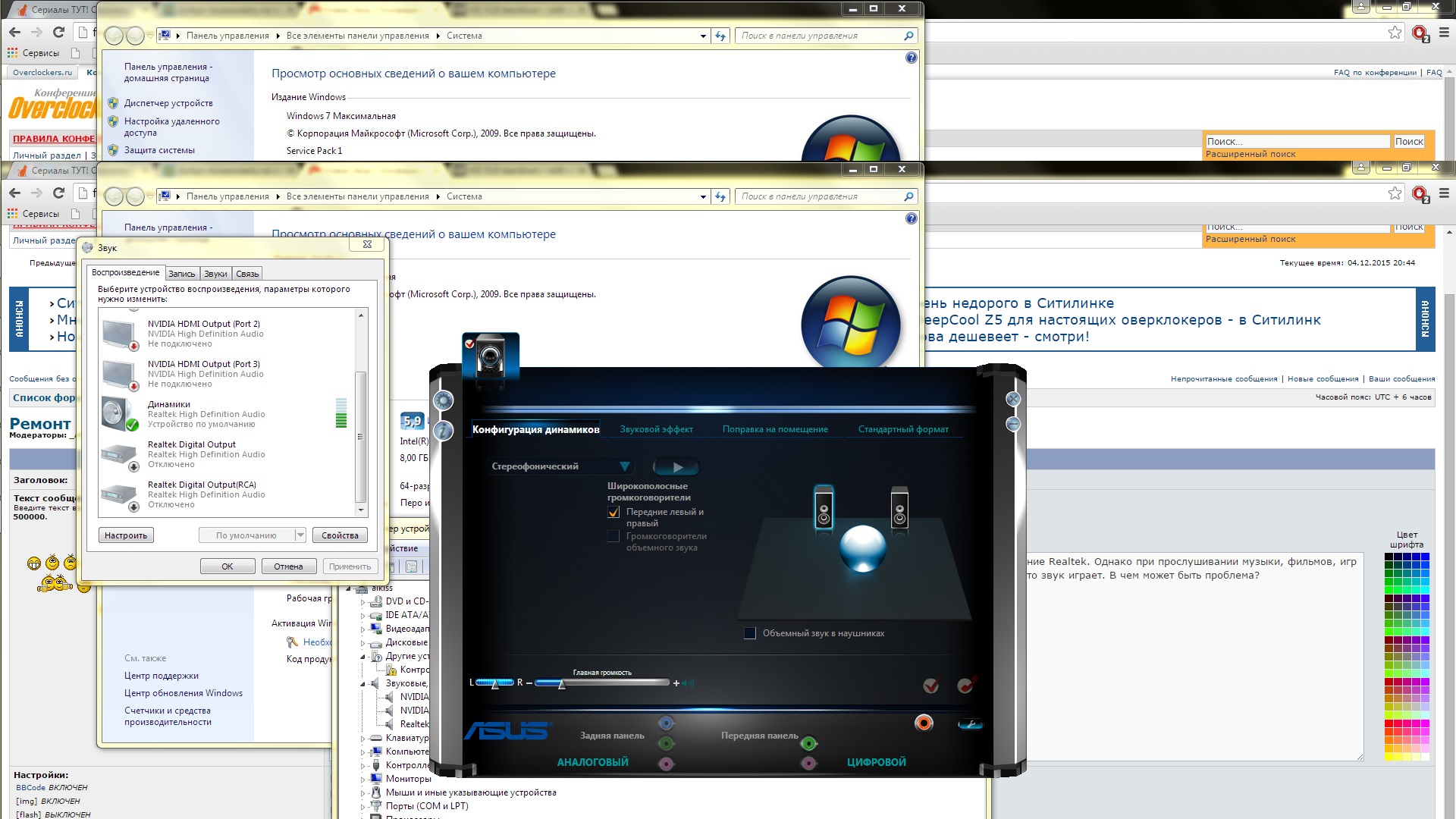
Task: Click the orange digital output jack
Action: [x=924, y=723]
